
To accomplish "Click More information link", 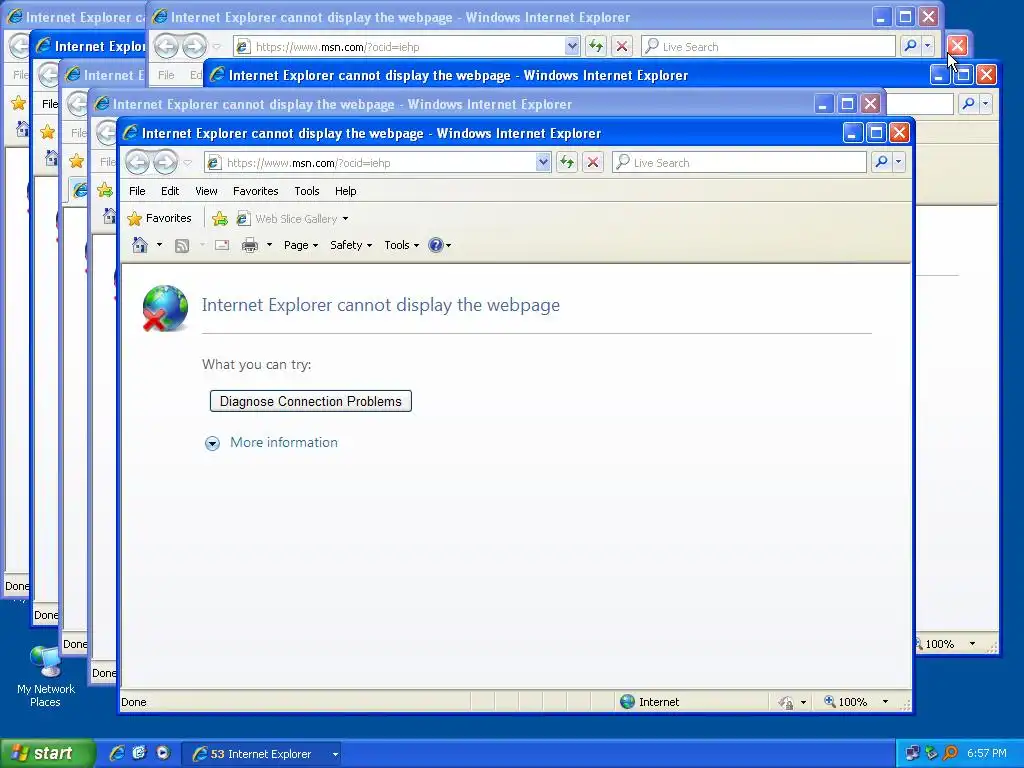I will pos(283,442).
